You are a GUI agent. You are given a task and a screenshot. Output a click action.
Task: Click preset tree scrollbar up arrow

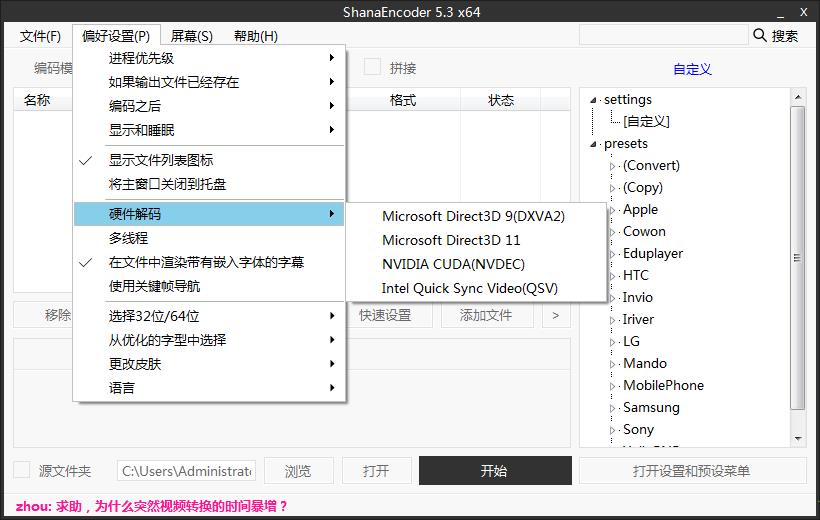tap(798, 97)
